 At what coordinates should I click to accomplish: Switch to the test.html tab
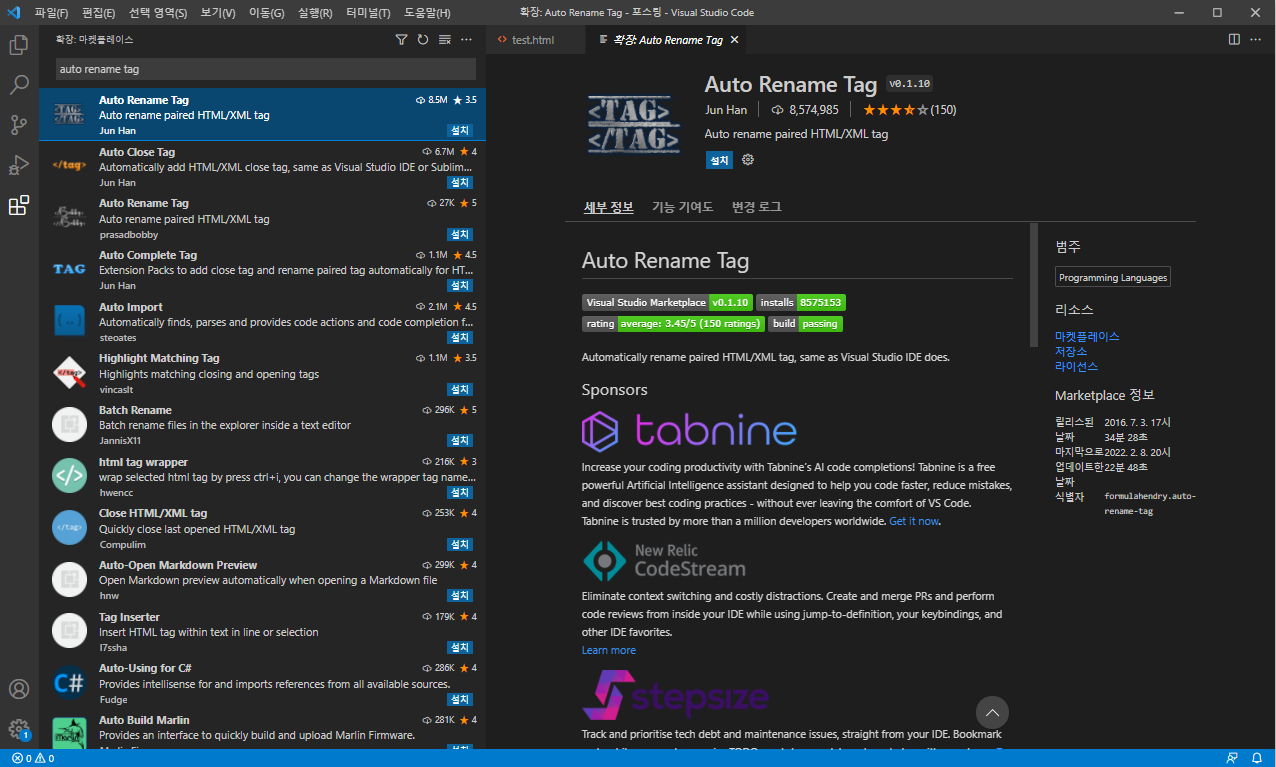[x=532, y=40]
